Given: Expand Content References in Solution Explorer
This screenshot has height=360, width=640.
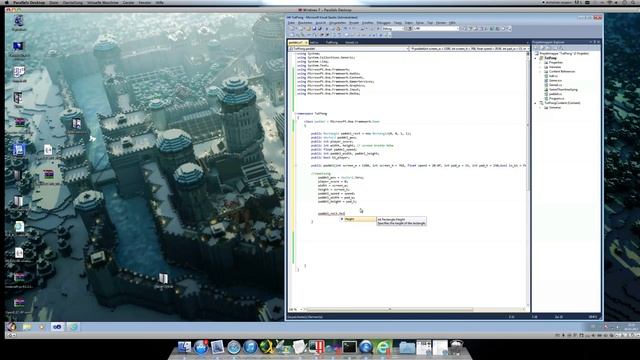Looking at the screenshot, I should pyautogui.click(x=540, y=71).
